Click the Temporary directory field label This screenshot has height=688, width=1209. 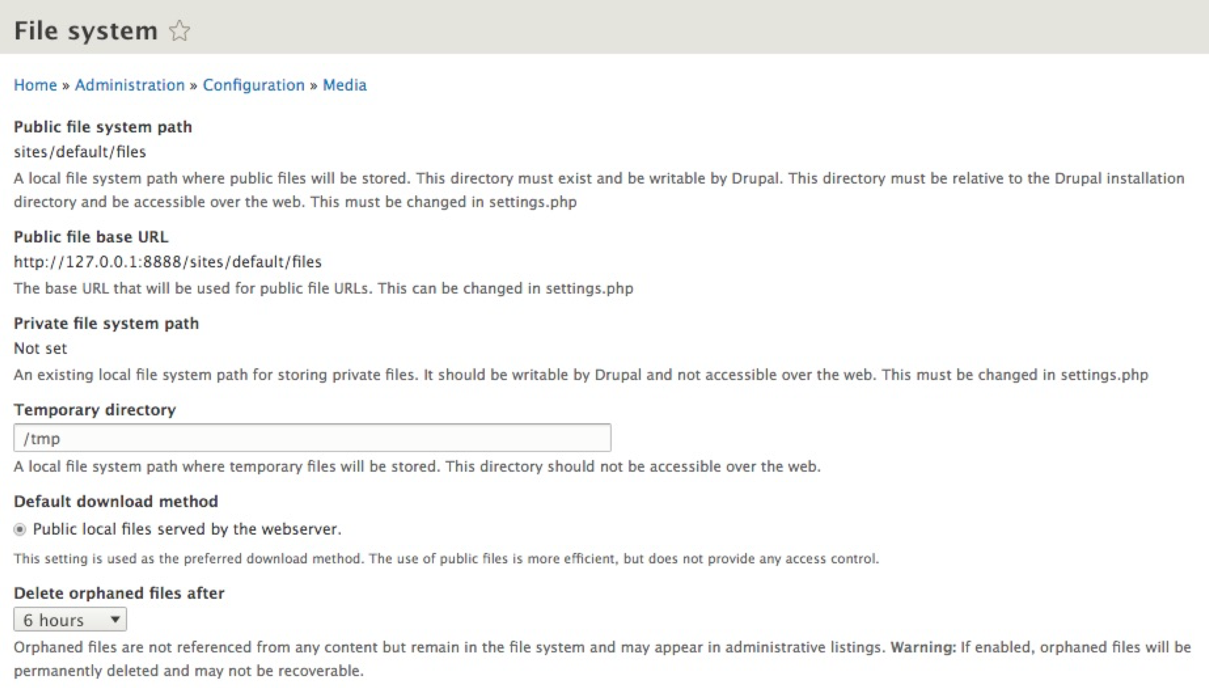click(95, 409)
